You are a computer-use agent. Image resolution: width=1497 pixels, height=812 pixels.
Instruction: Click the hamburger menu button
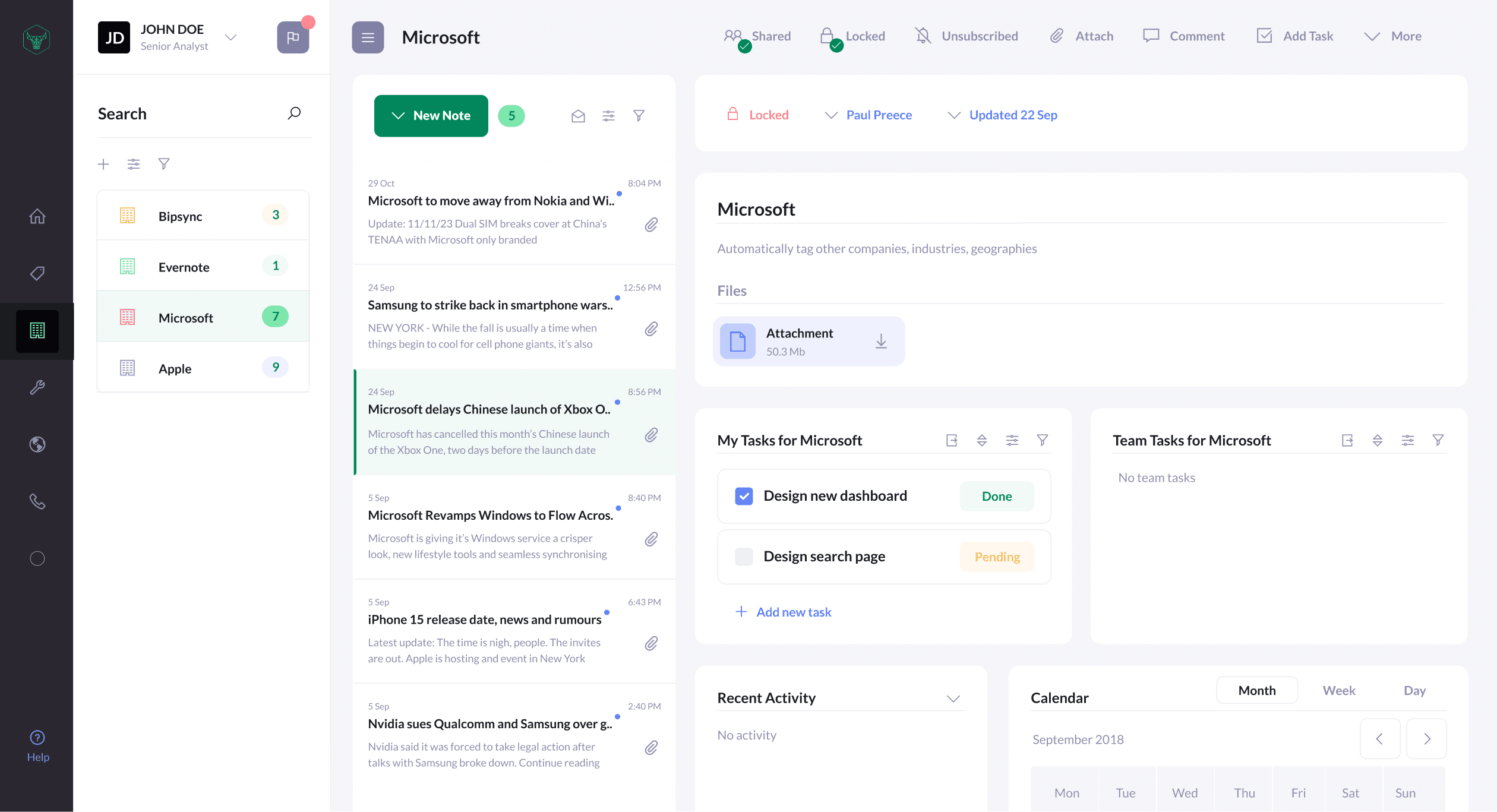[368, 37]
